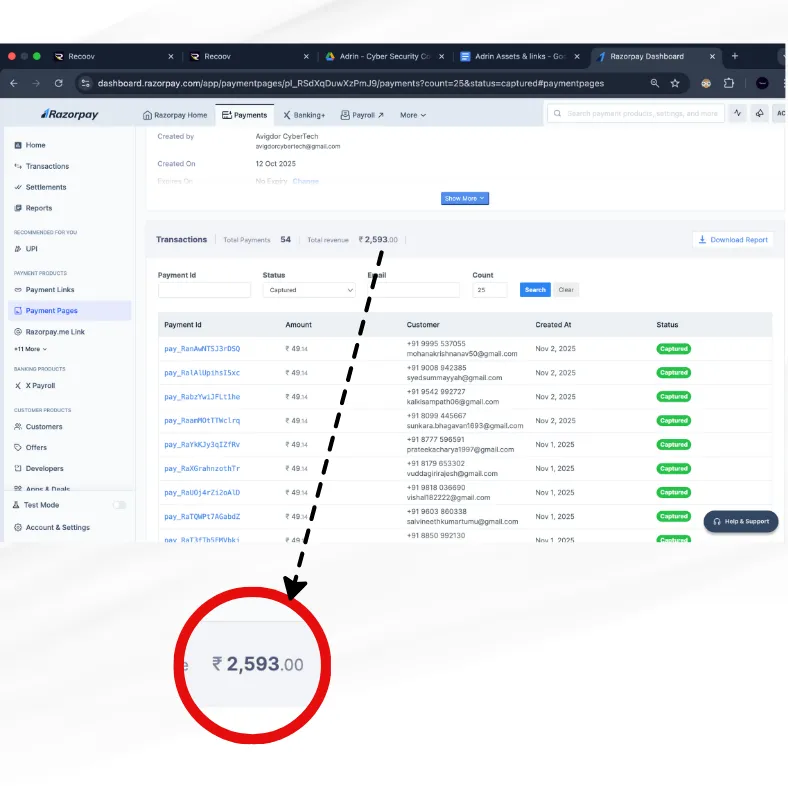Click the Email filter input field
This screenshot has height=788, width=788.
(x=413, y=290)
